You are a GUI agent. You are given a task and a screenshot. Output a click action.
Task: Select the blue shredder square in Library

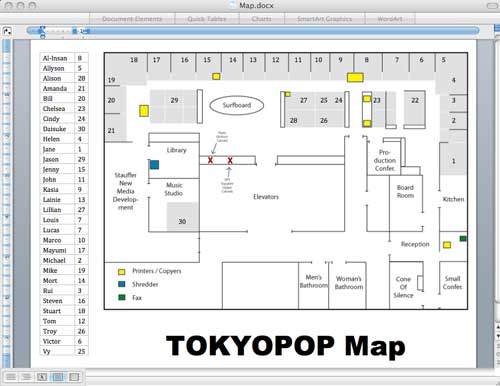(154, 164)
